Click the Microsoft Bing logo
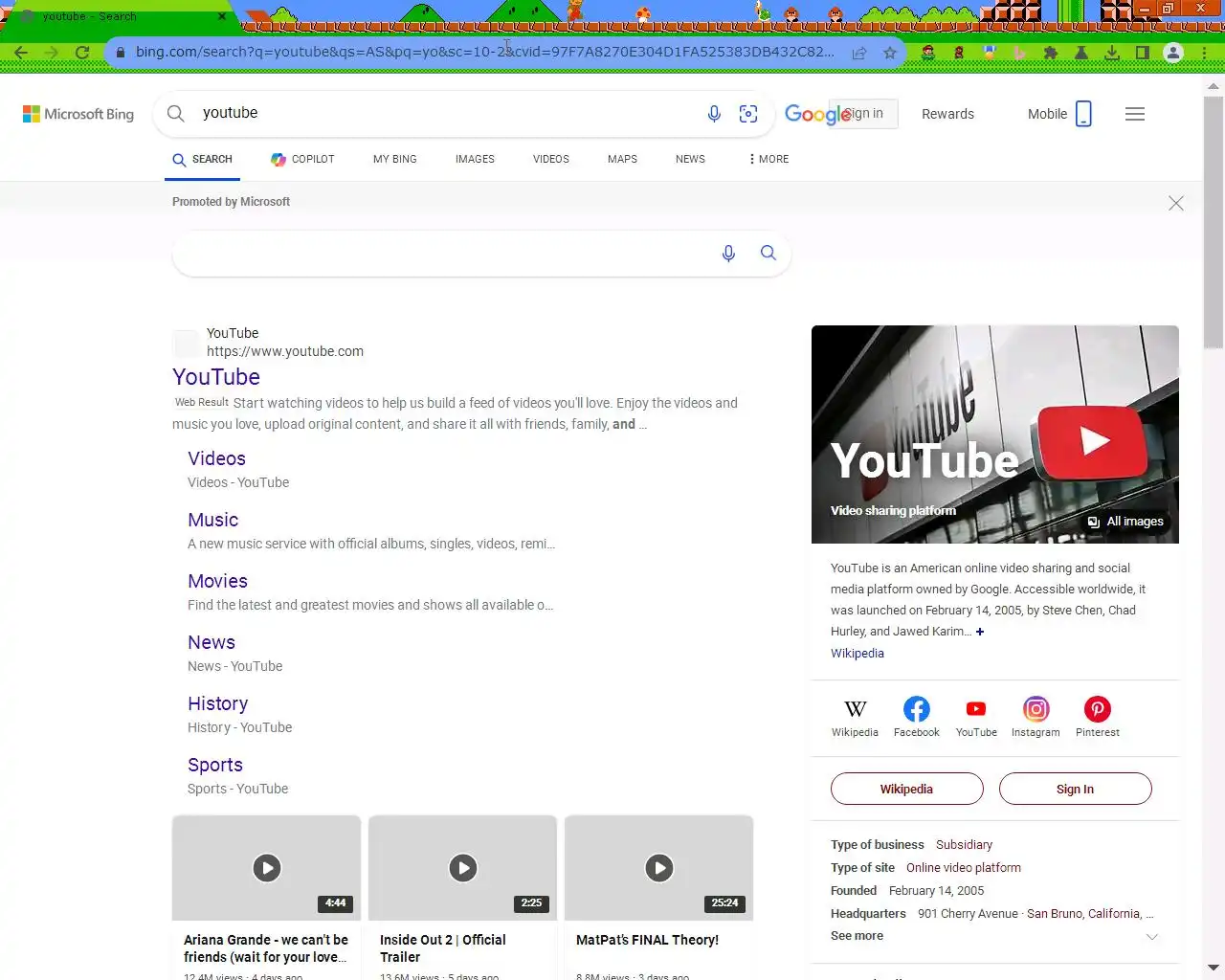The height and width of the screenshot is (980, 1225). [x=78, y=114]
